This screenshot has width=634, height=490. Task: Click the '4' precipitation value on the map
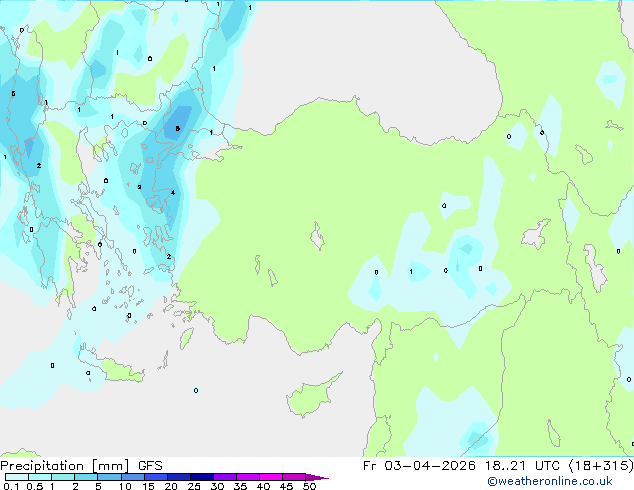(173, 192)
